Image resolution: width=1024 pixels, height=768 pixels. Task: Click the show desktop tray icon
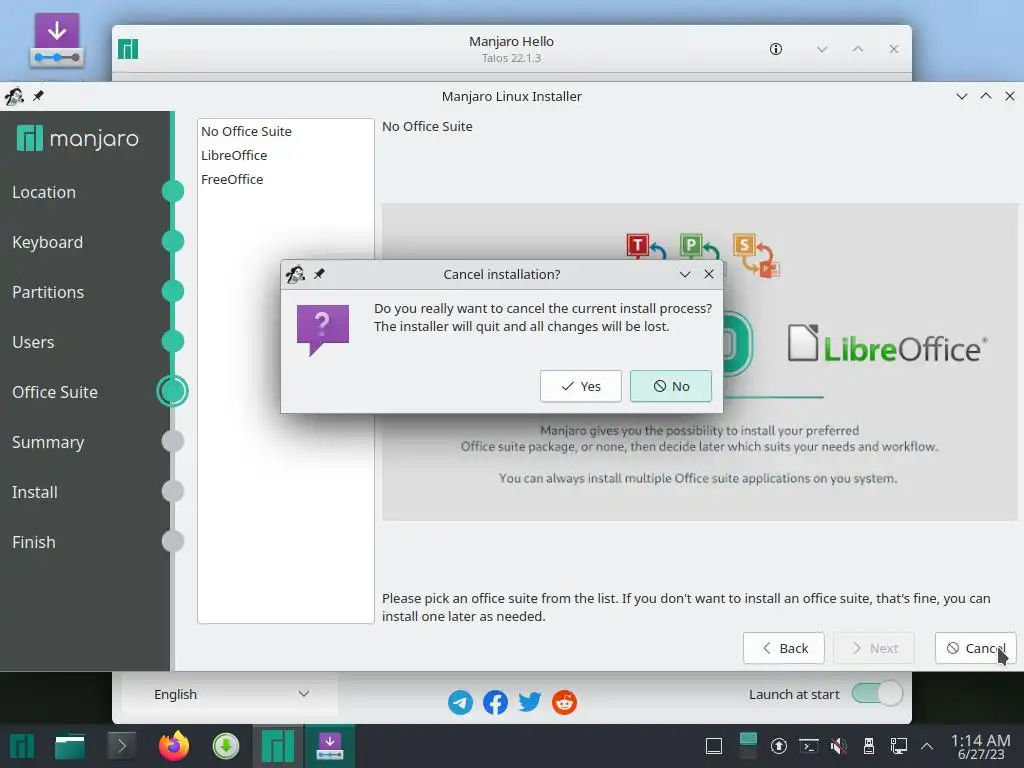[x=714, y=746]
